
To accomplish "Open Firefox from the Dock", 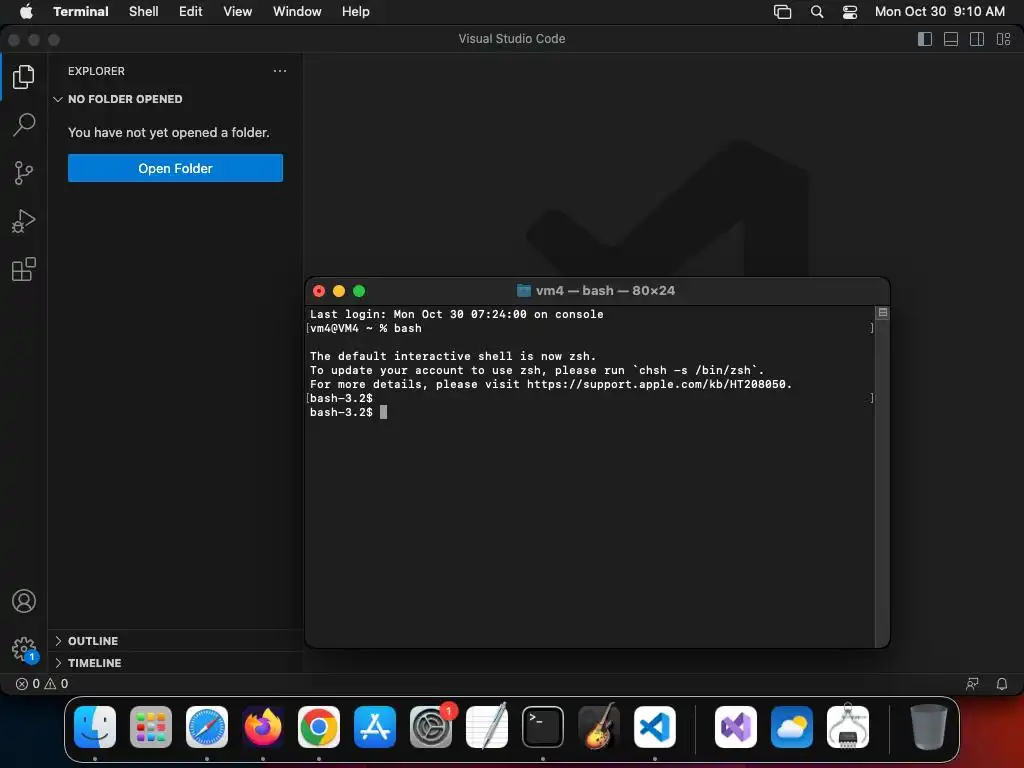I will click(x=263, y=727).
